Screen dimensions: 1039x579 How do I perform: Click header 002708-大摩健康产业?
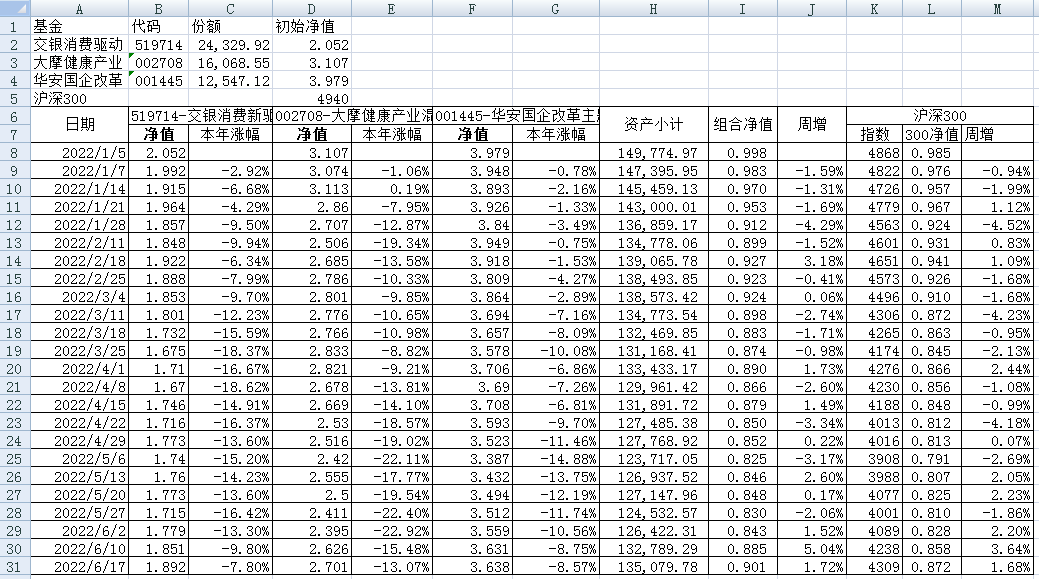(x=353, y=115)
